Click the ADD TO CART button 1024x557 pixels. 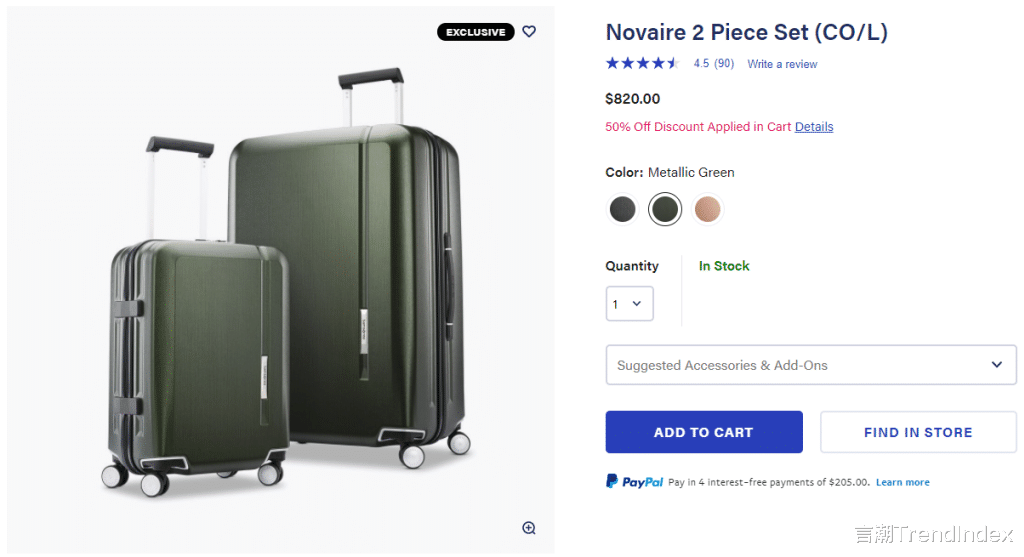704,432
